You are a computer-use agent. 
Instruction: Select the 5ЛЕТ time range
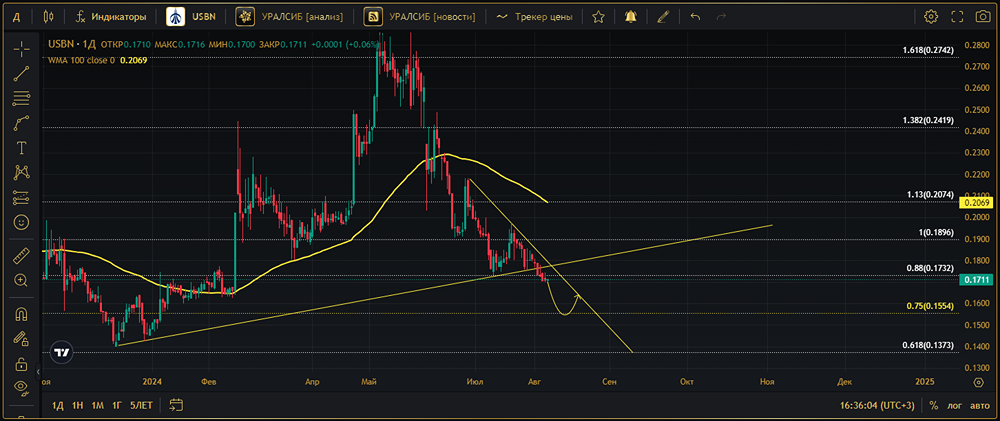click(141, 405)
